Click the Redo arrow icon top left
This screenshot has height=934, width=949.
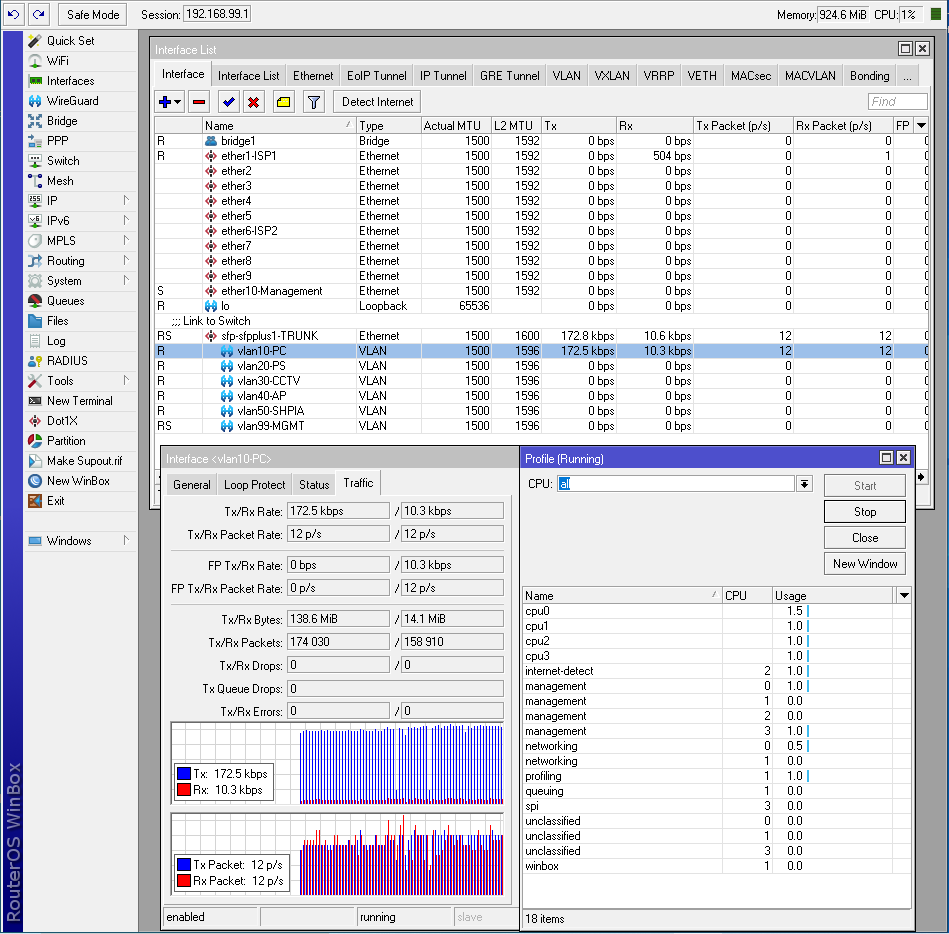coord(37,14)
